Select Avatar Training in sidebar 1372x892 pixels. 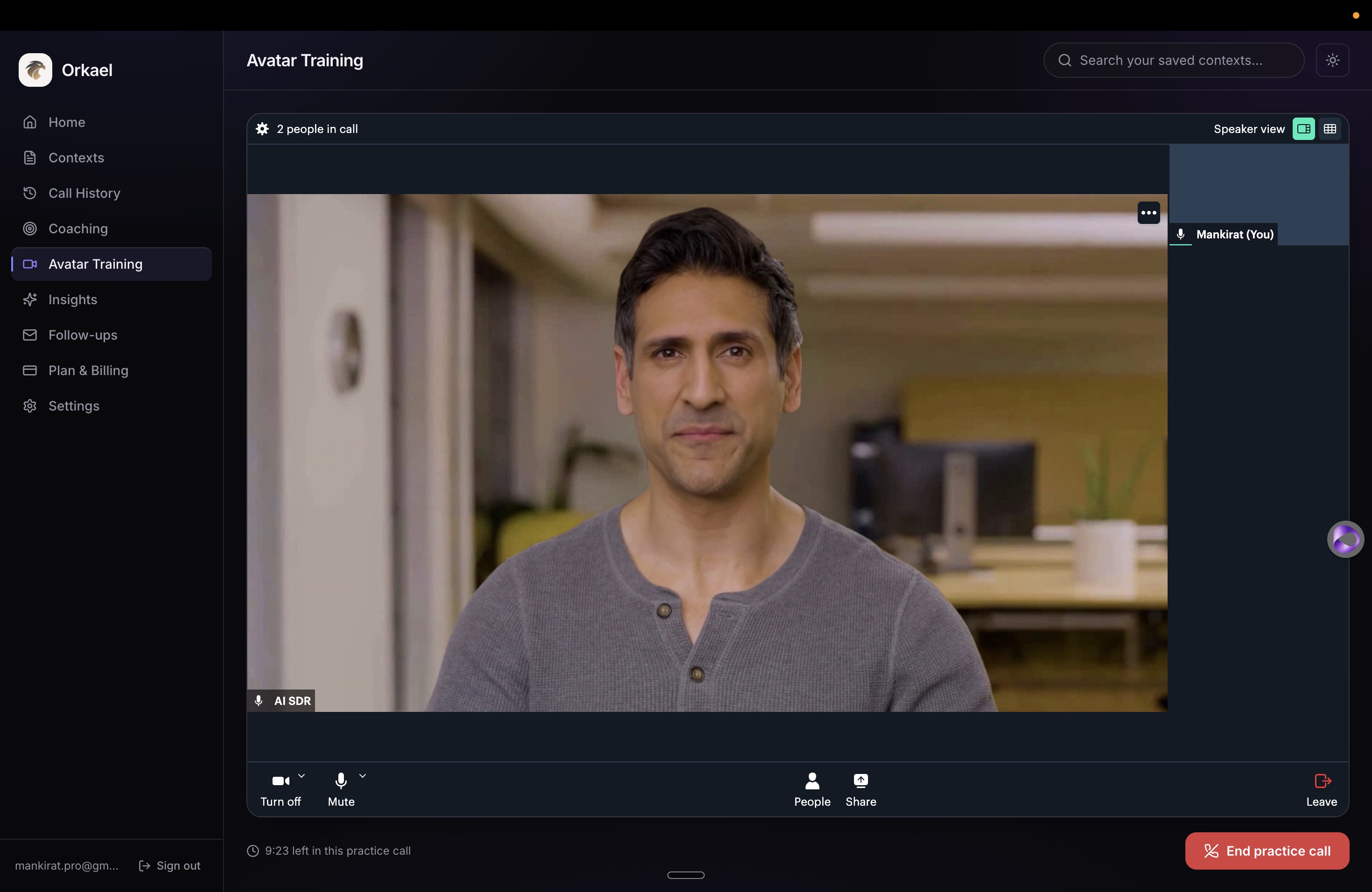[111, 264]
